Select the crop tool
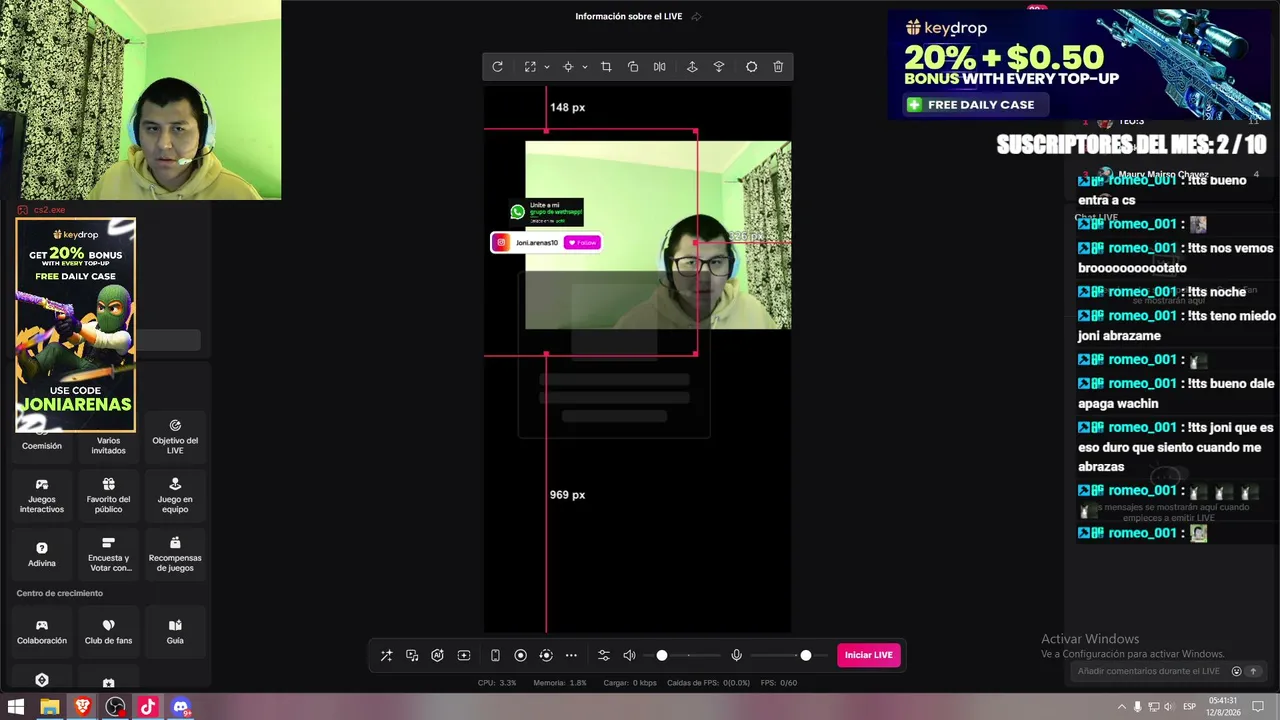Viewport: 1280px width, 720px height. point(606,67)
